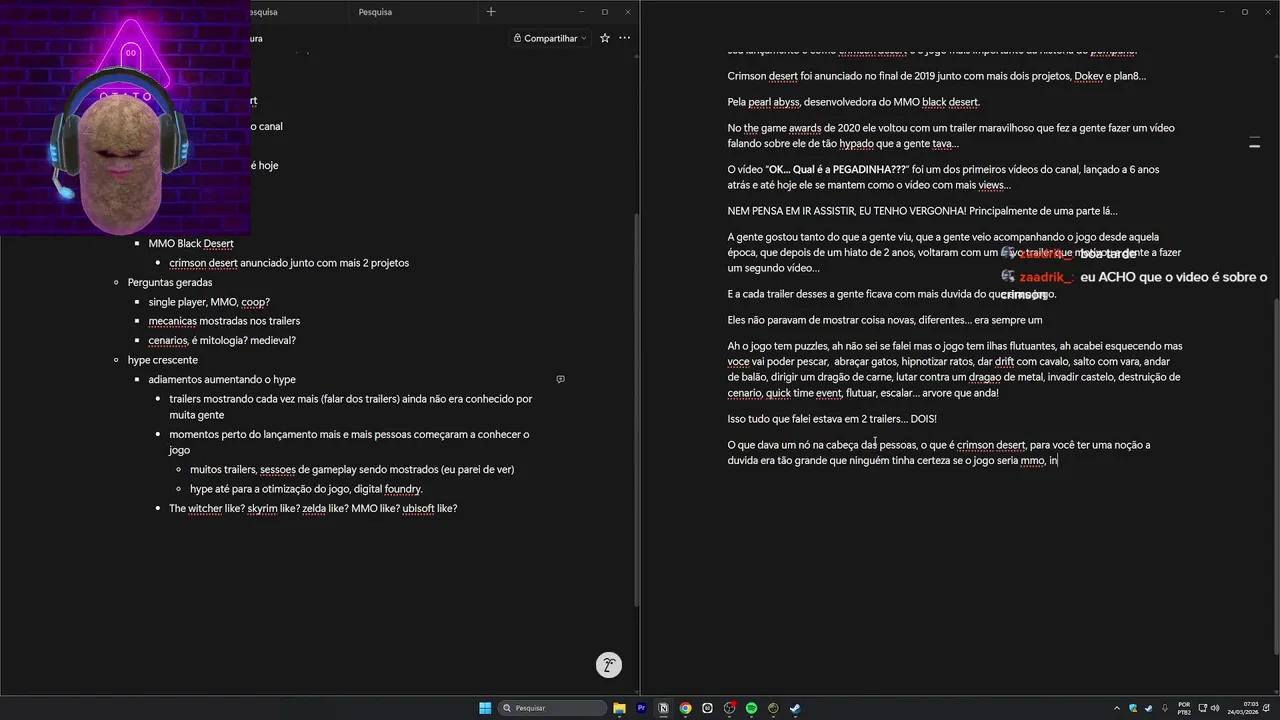Open Spotify from the taskbar
The height and width of the screenshot is (720, 1280).
tap(751, 708)
